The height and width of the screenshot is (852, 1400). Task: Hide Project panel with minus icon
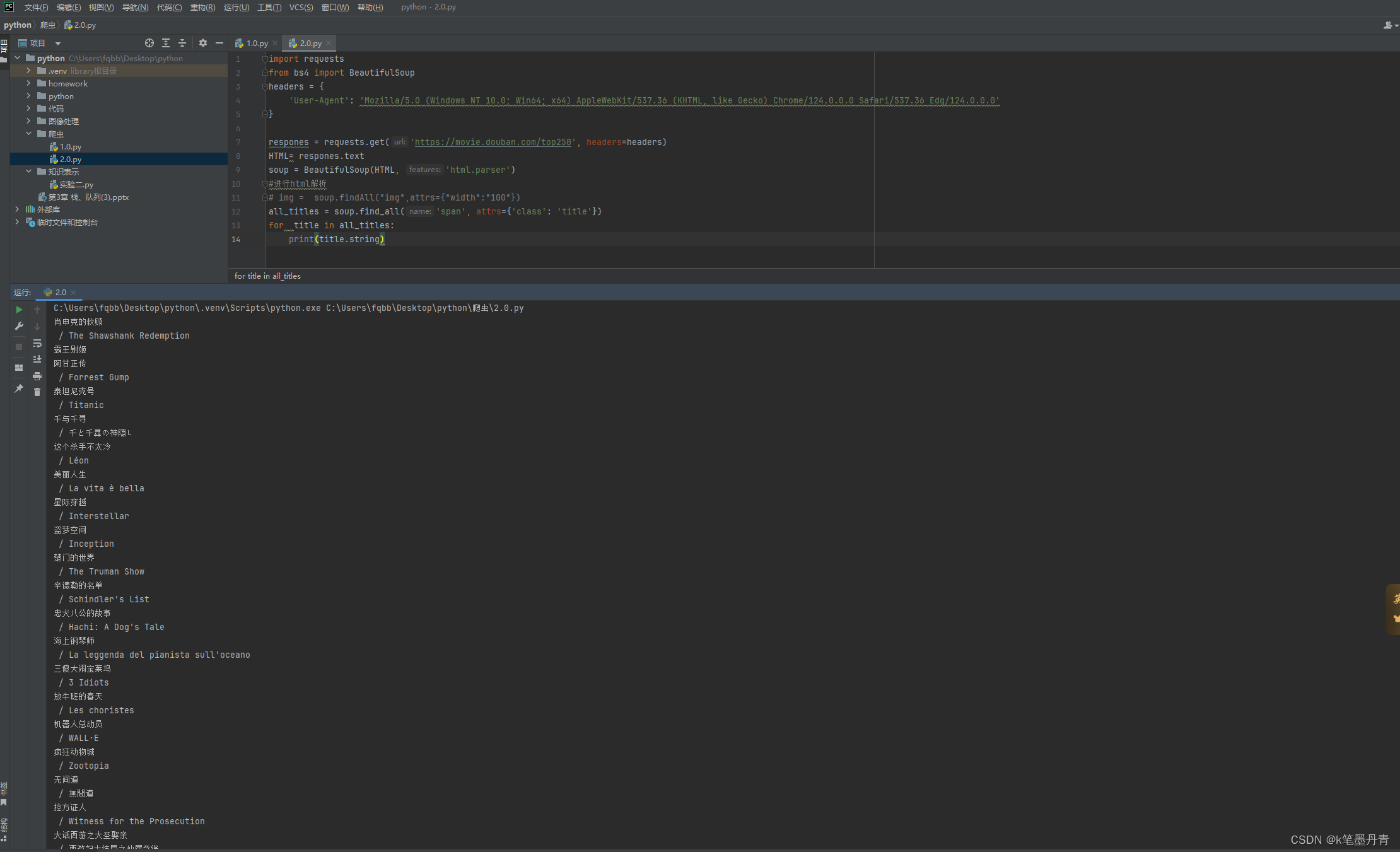[x=219, y=43]
